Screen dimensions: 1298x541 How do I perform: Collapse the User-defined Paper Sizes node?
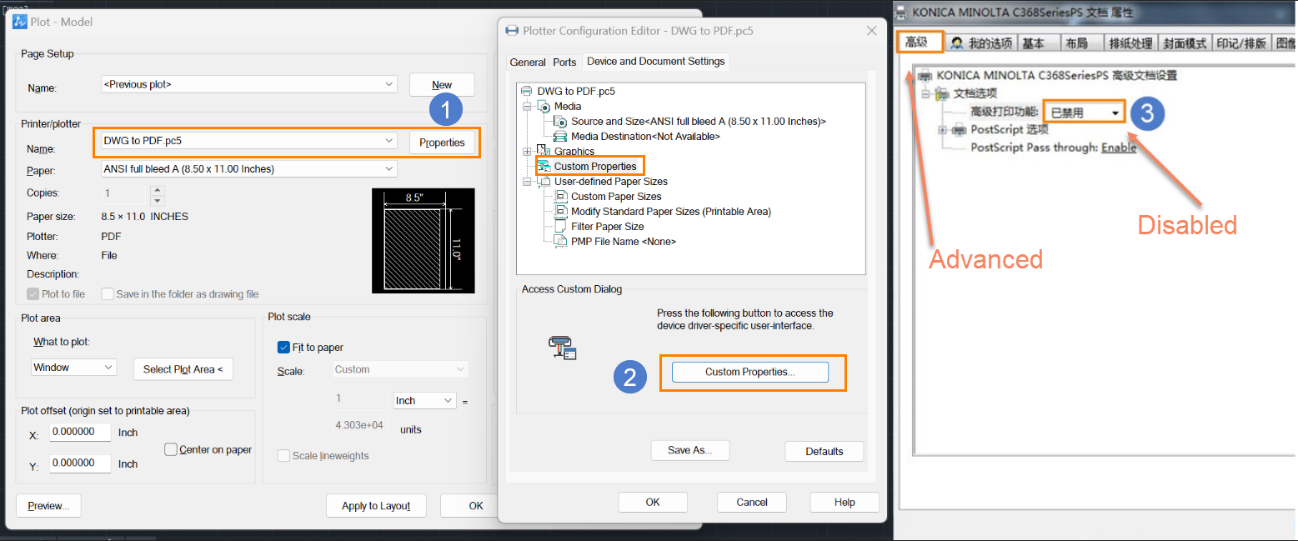(x=527, y=181)
